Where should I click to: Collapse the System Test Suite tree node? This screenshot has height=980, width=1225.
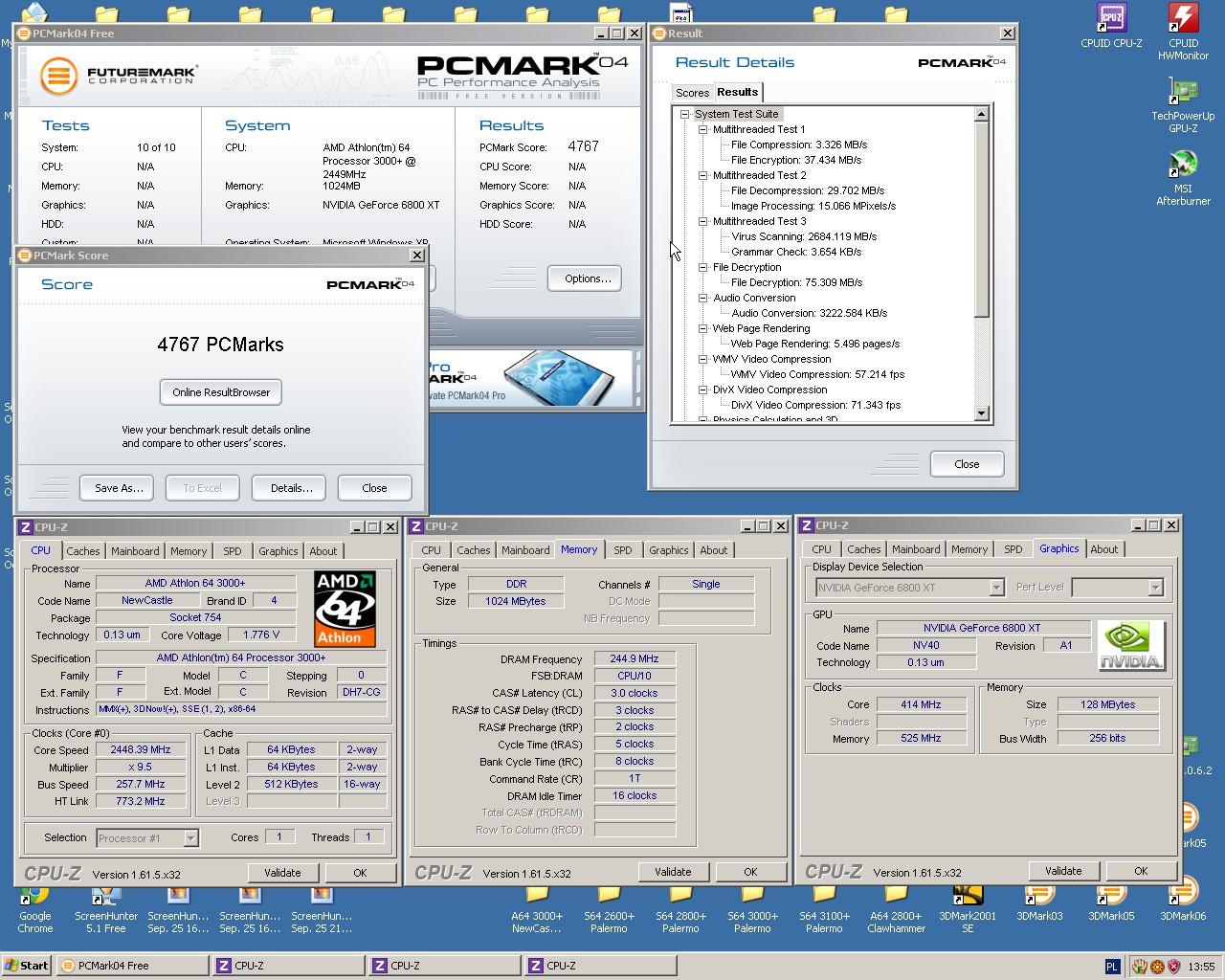(x=685, y=114)
